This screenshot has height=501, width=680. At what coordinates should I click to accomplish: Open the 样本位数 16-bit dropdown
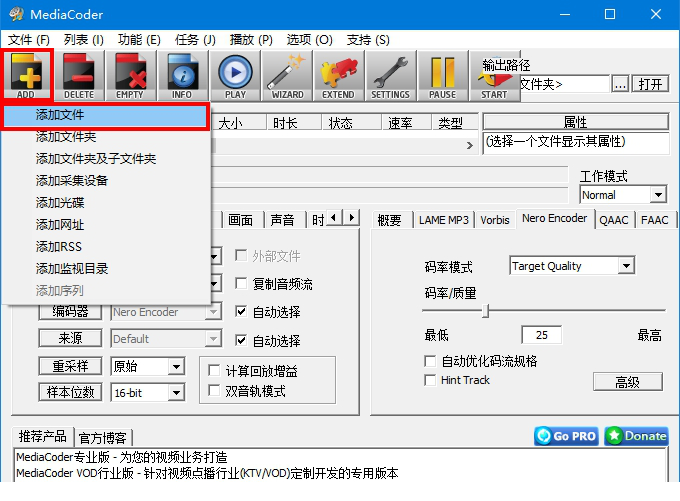click(x=148, y=393)
